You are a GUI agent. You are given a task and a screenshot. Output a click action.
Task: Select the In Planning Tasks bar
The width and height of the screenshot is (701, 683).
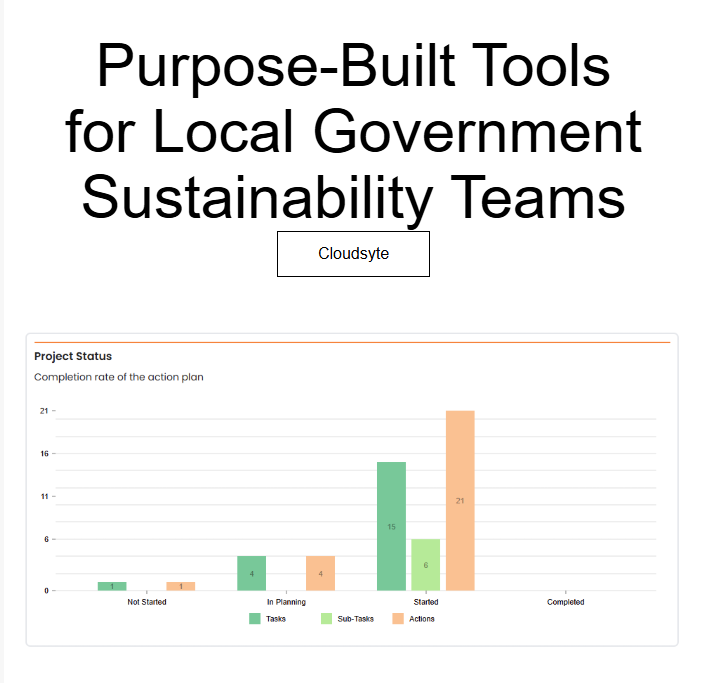click(252, 573)
